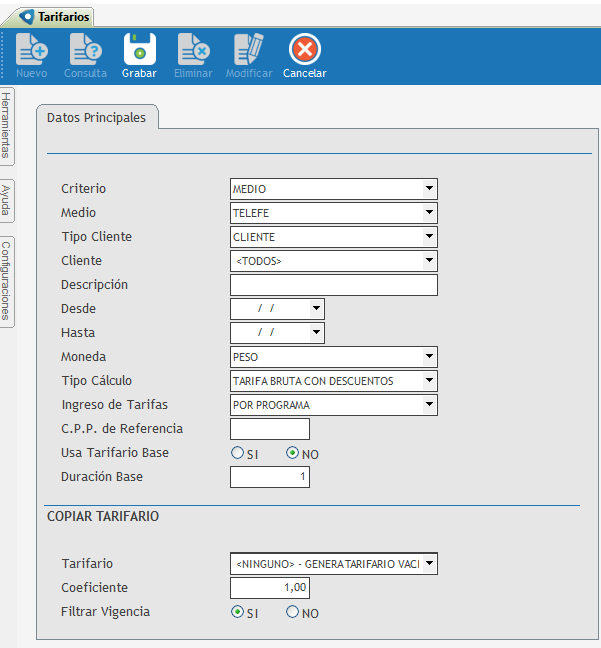Click the Nuevo toolbar icon

pos(31,50)
